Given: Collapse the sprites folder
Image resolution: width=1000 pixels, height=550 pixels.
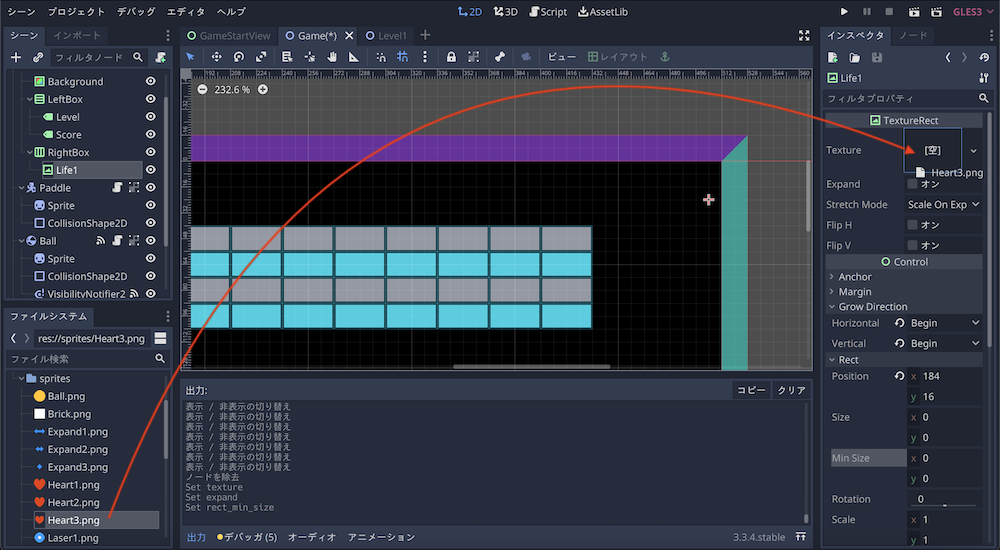Looking at the screenshot, I should tap(22, 378).
